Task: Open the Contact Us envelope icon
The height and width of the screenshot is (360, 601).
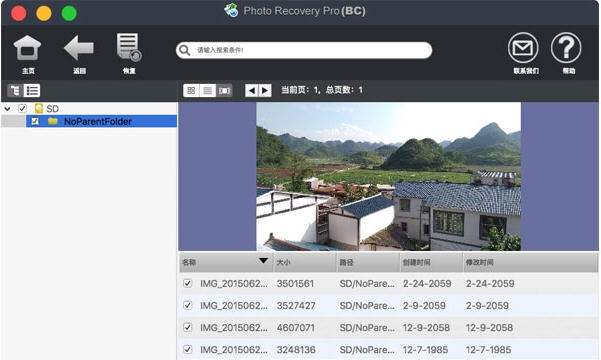Action: (523, 48)
